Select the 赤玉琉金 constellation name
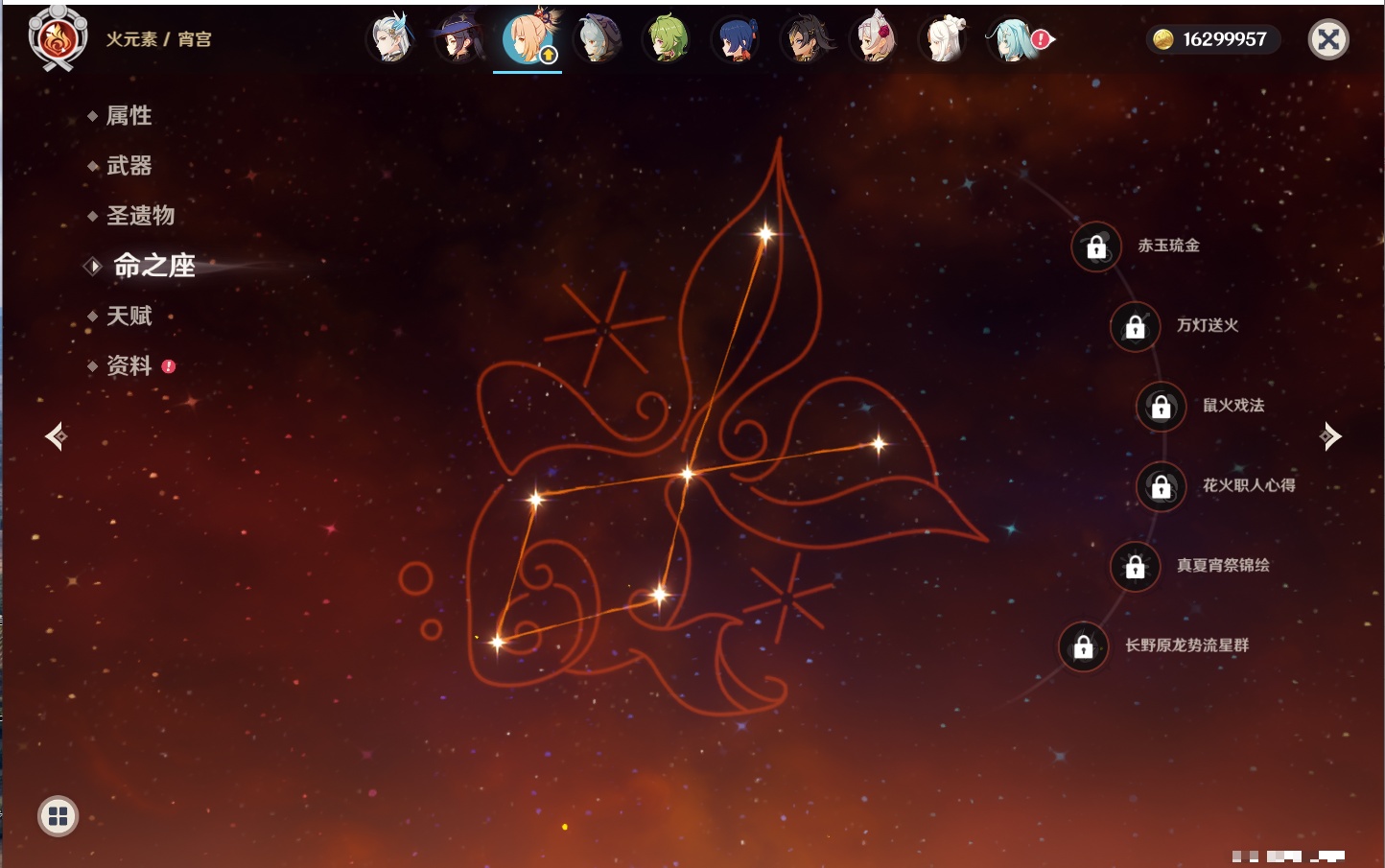This screenshot has width=1385, height=868. (1168, 246)
